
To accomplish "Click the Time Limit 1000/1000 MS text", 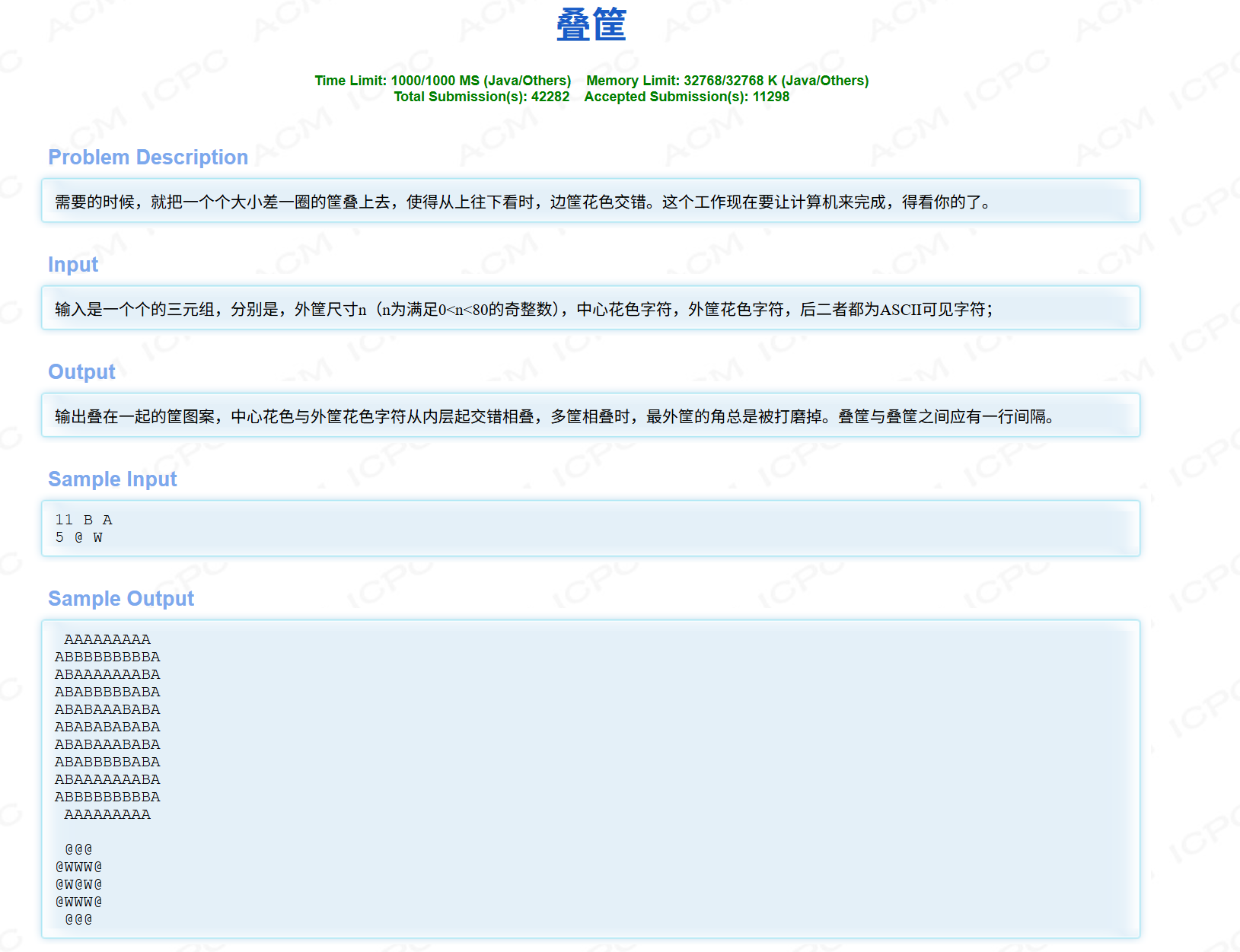I will click(443, 80).
